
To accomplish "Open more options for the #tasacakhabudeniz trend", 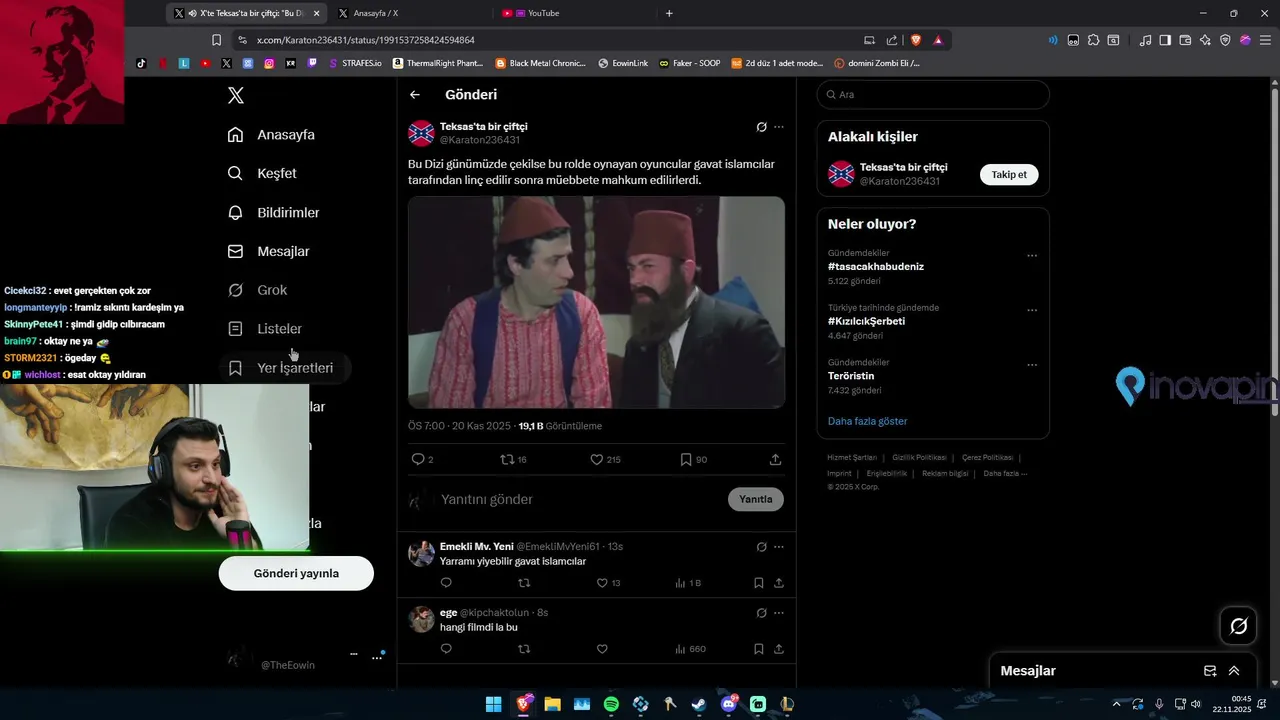I will [1032, 255].
